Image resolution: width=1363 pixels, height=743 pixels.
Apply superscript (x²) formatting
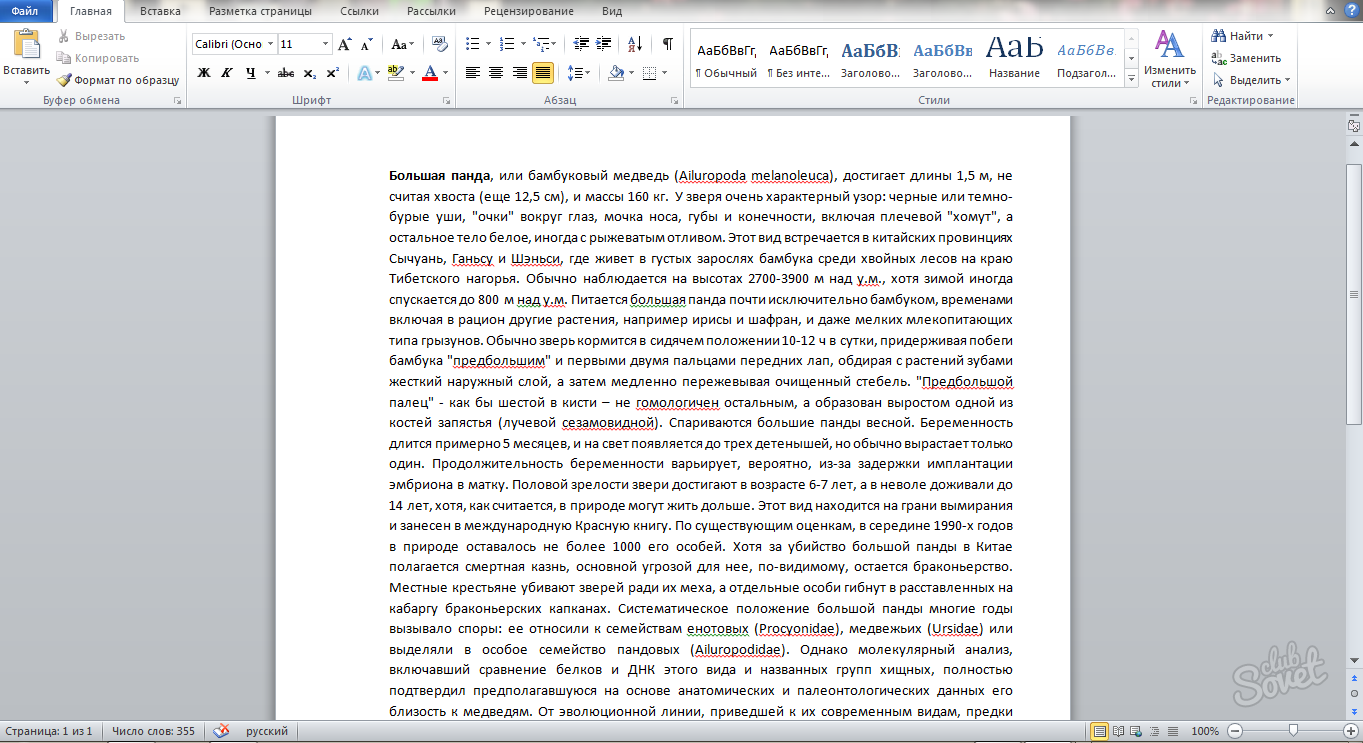(x=332, y=72)
